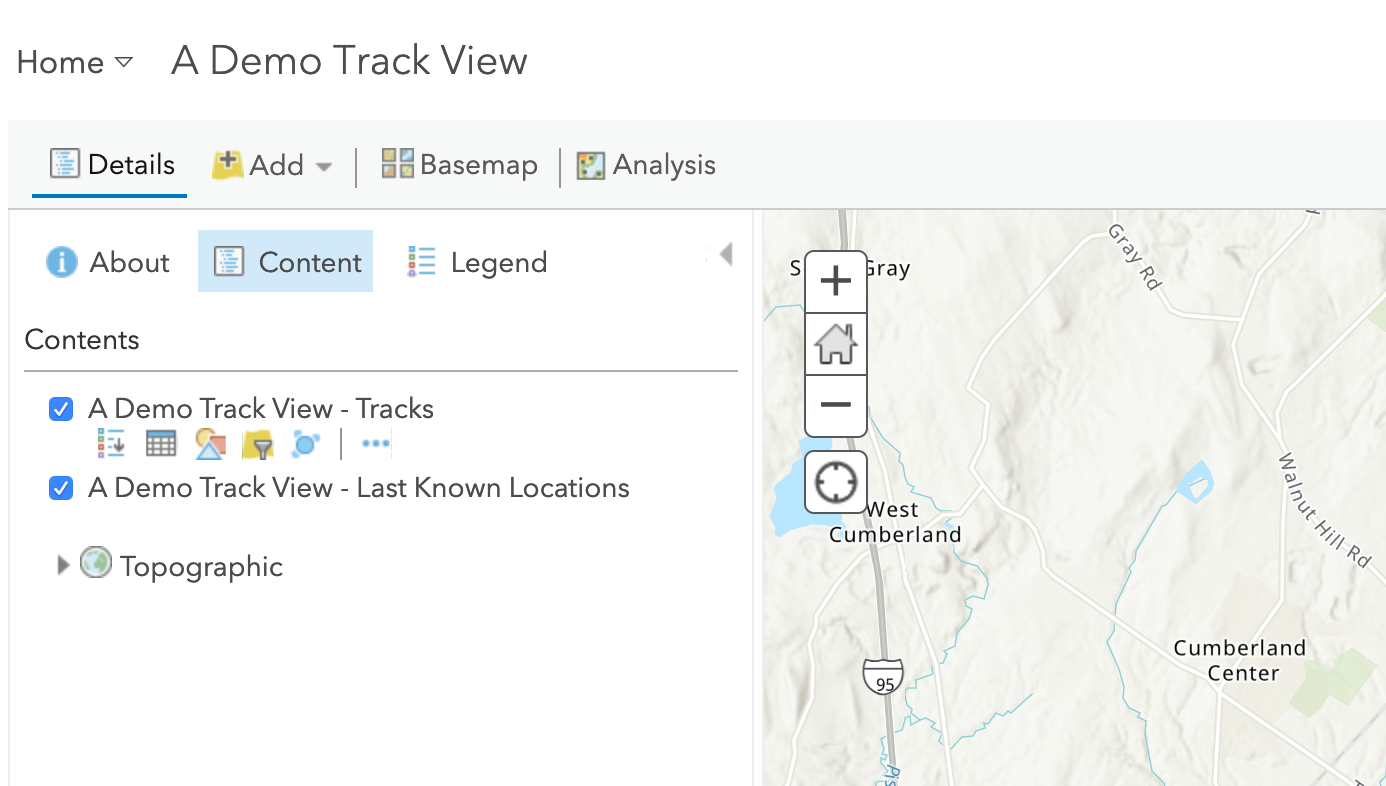The image size is (1386, 786).
Task: Hide the Last Known Locations layer
Action: coord(61,488)
